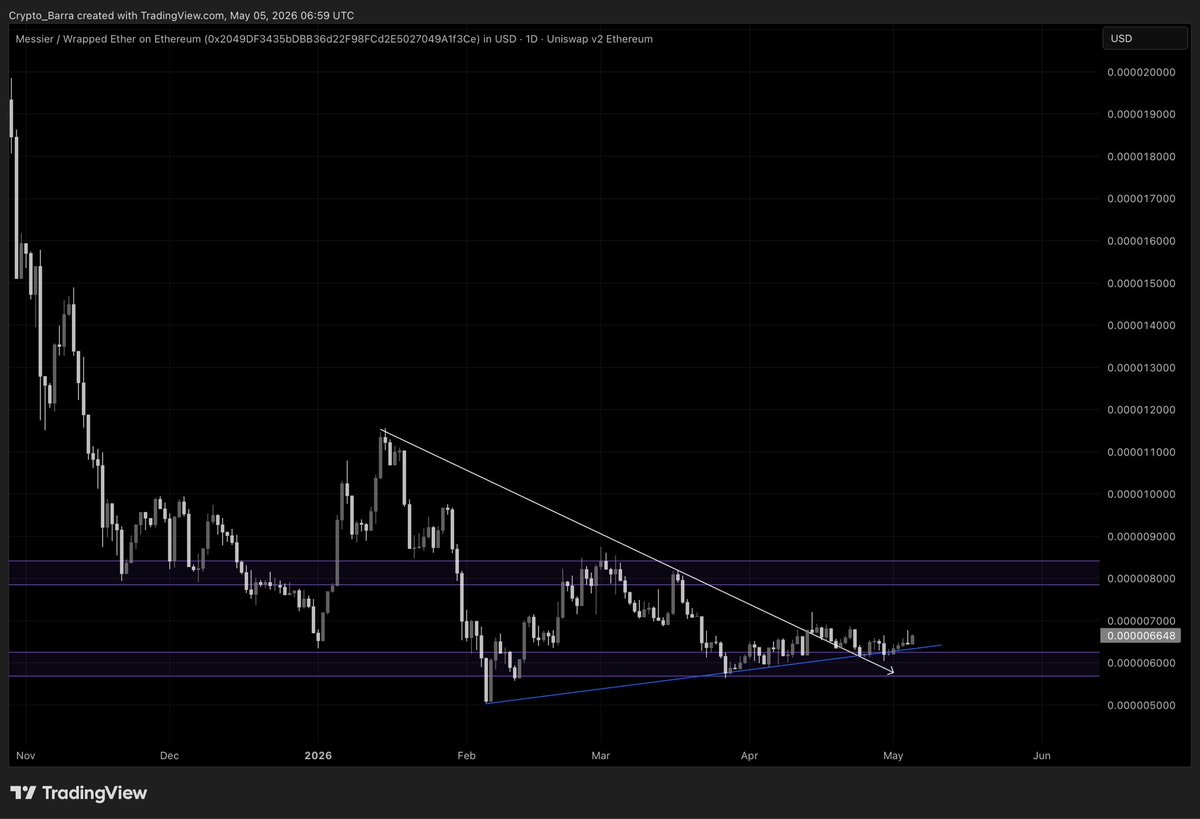Click price axis label 0.000006000
Image resolution: width=1200 pixels, height=819 pixels.
(x=1143, y=664)
